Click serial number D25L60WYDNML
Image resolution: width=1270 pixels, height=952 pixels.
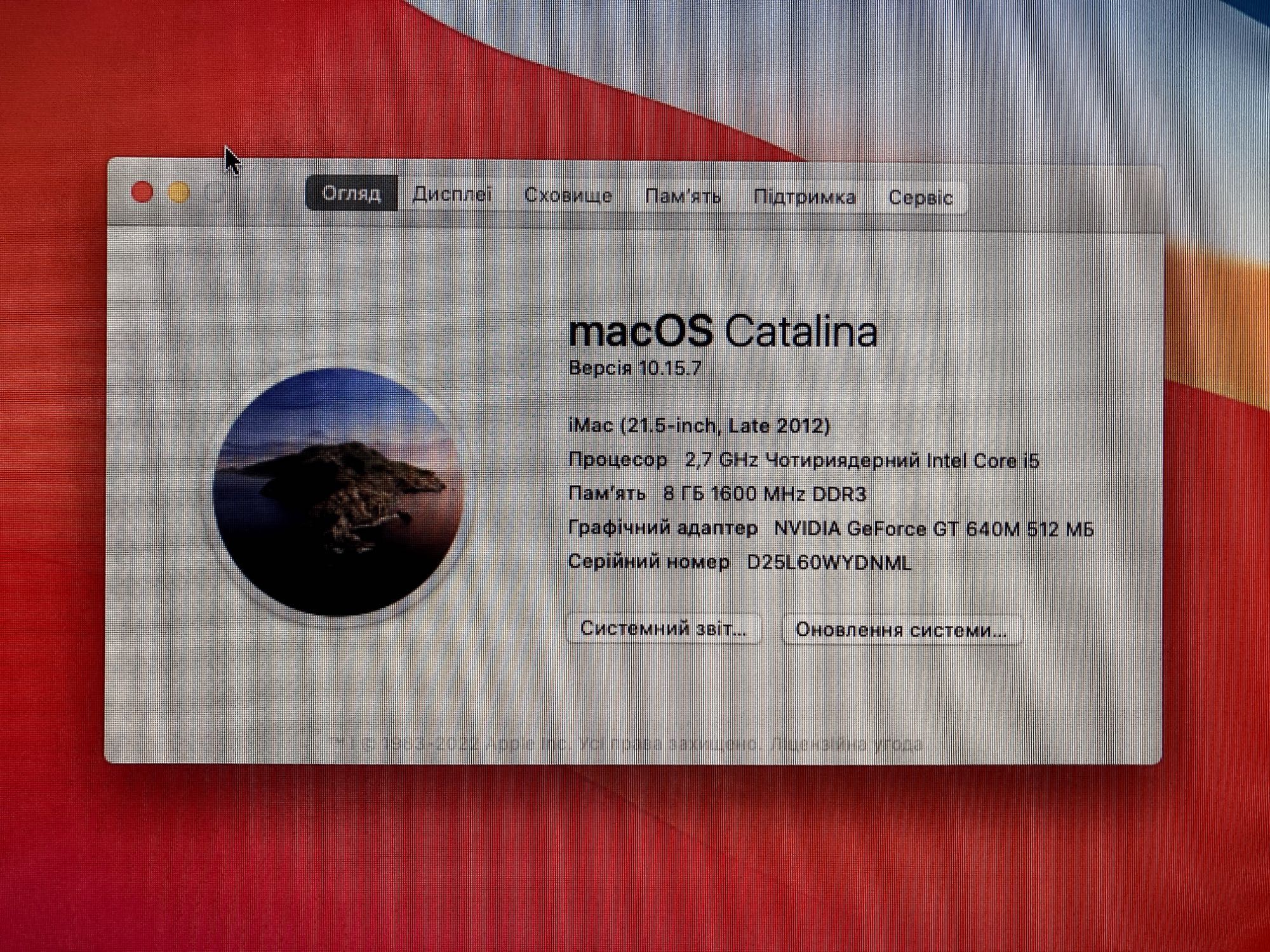pos(829,562)
